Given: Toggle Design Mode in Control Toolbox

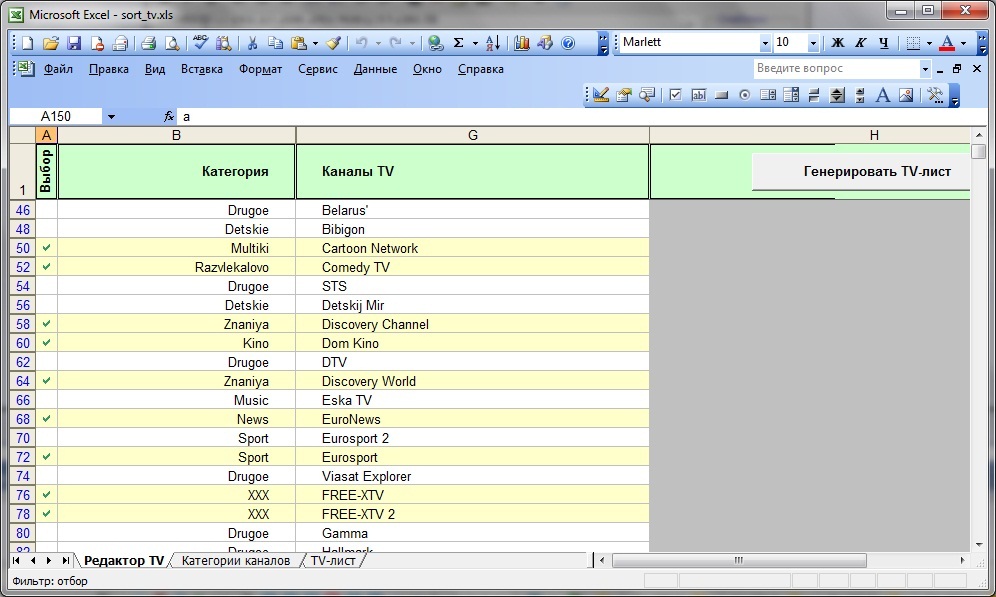Looking at the screenshot, I should 600,95.
